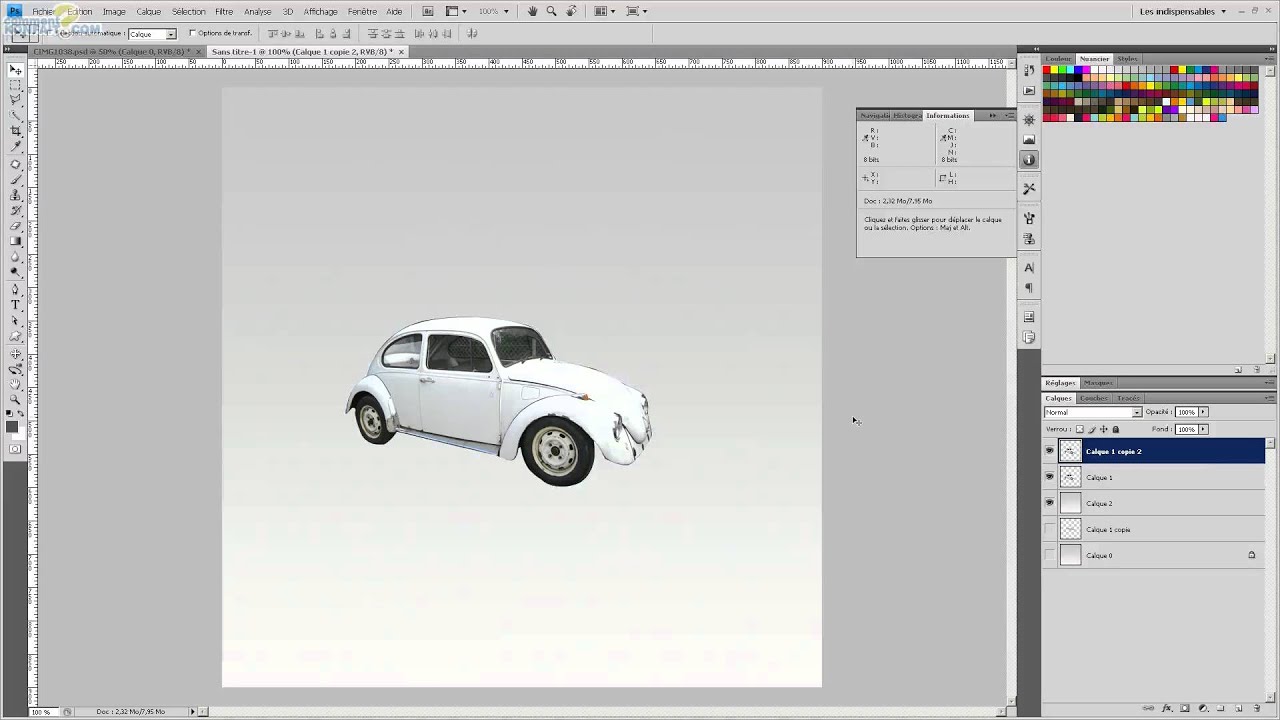Open the Opacité slider arrow

[1203, 412]
